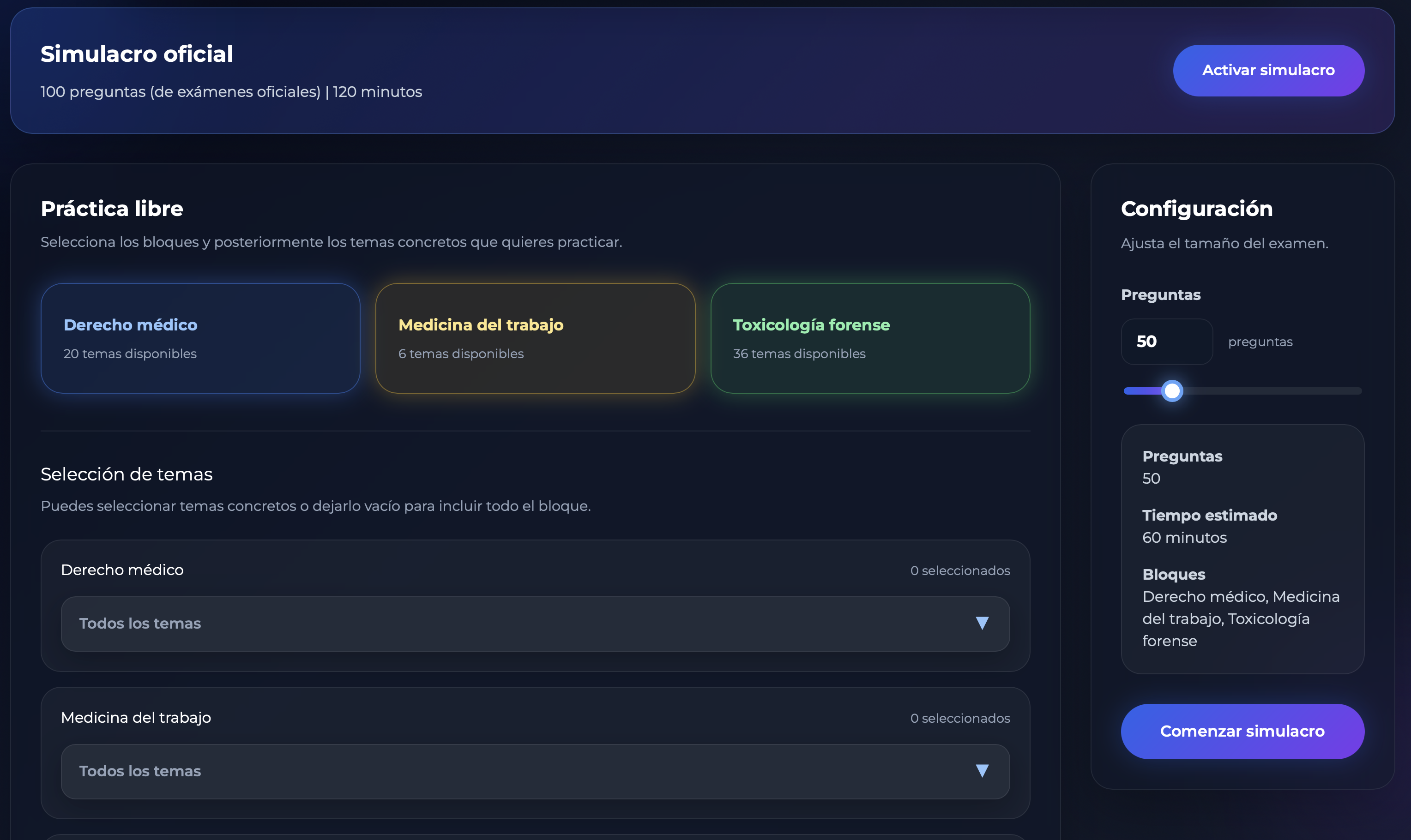Click the question count slider handle

(x=1172, y=390)
